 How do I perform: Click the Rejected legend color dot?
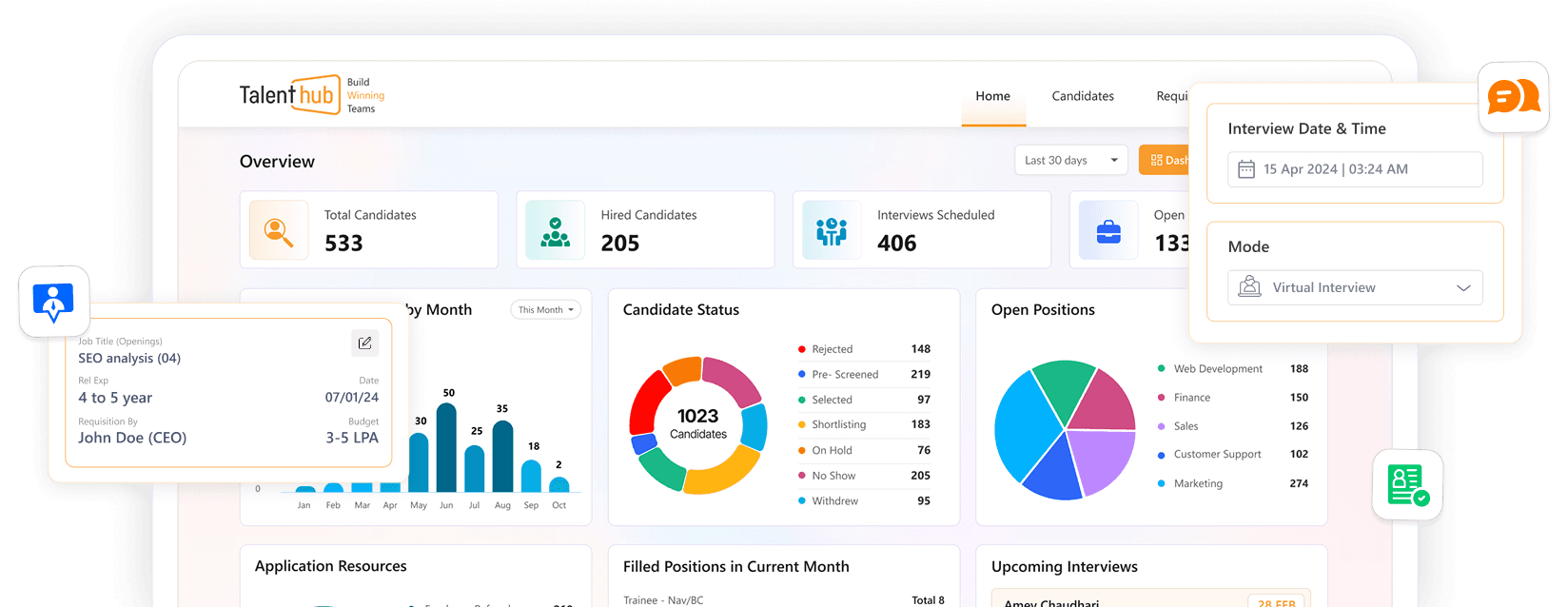point(802,349)
